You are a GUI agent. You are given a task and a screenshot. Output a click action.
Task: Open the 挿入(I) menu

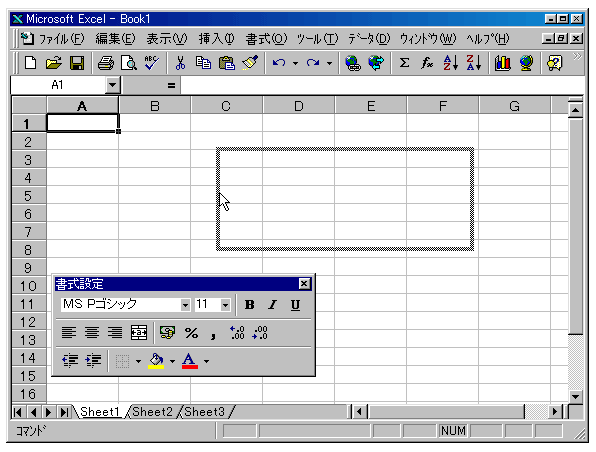click(216, 39)
